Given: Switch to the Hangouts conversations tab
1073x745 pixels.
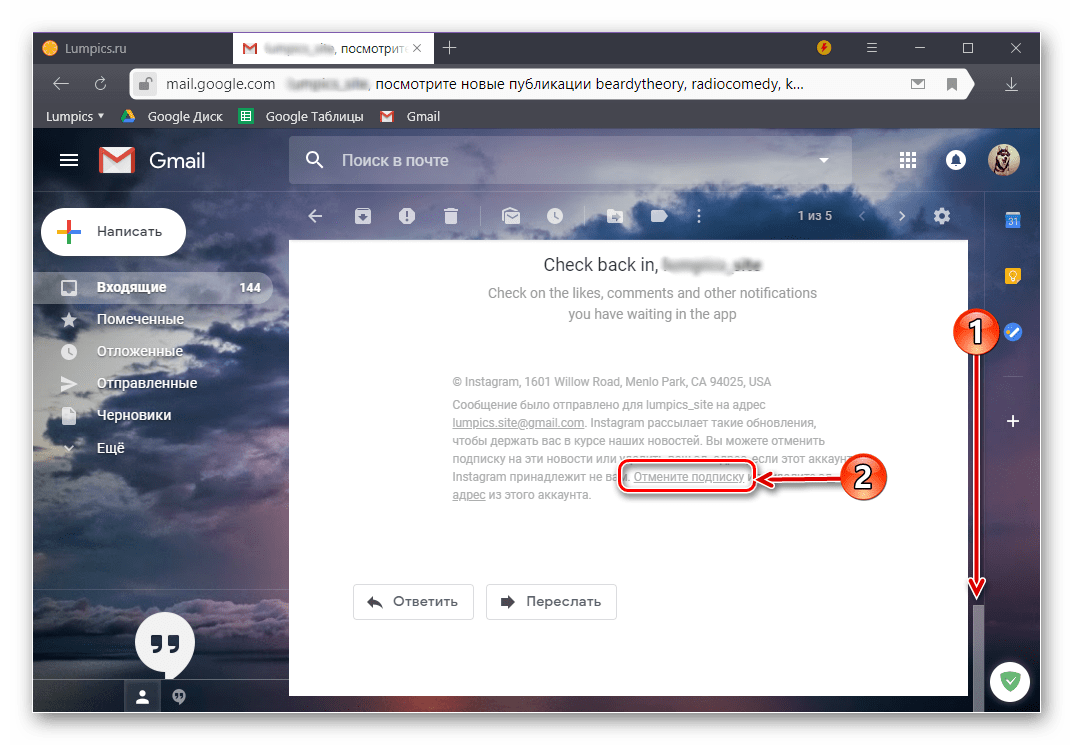Looking at the screenshot, I should 179,696.
